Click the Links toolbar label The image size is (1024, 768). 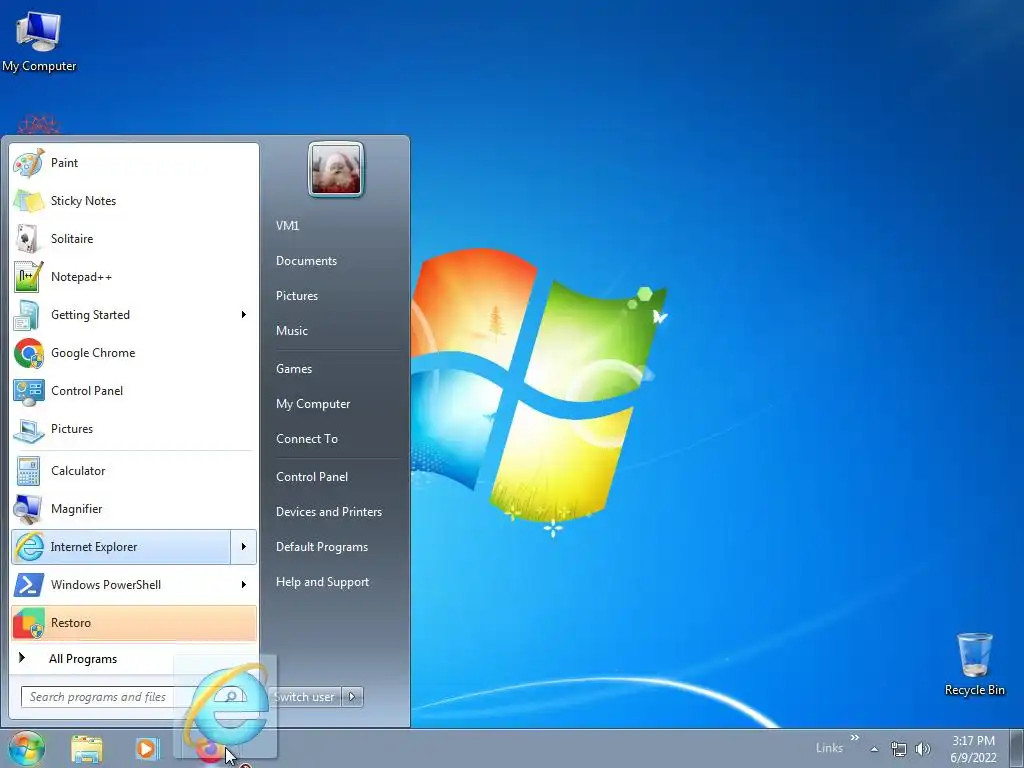[829, 748]
